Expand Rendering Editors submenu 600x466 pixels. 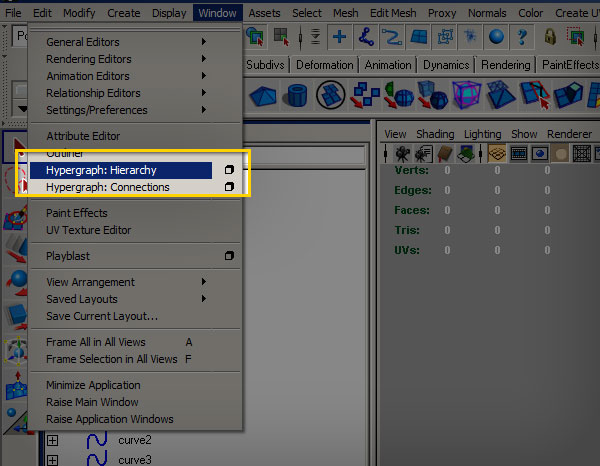[x=126, y=59]
